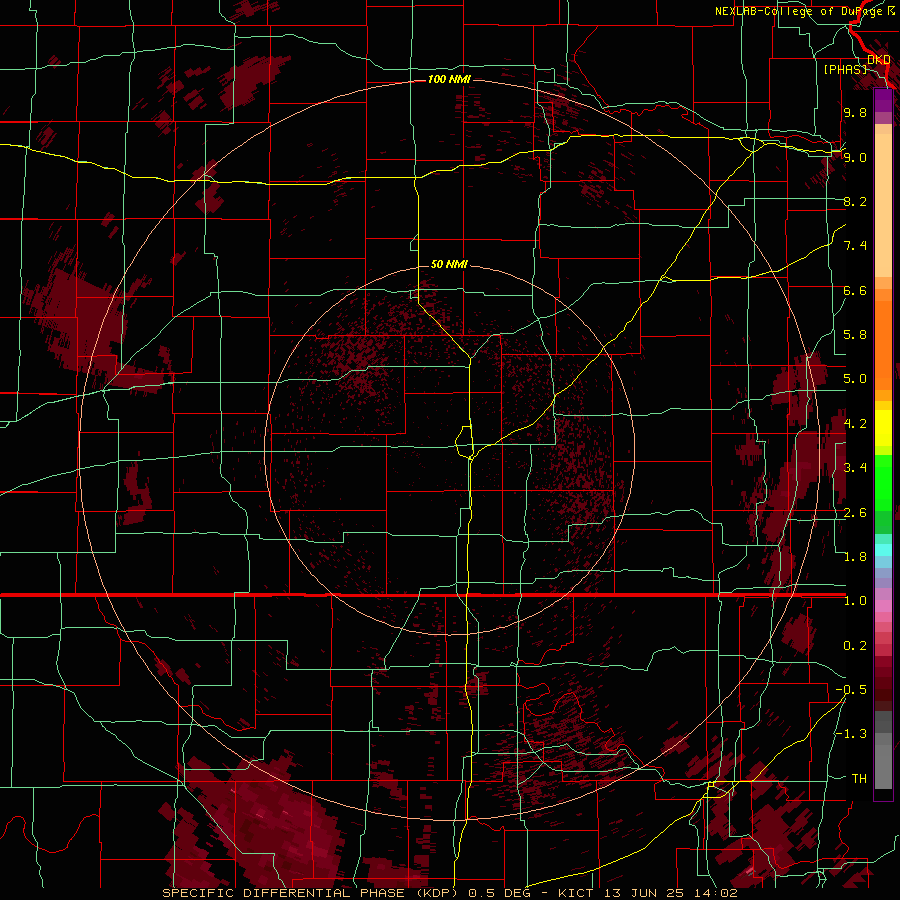
Task: Click the cyan segment of the color bar
Action: pos(883,550)
